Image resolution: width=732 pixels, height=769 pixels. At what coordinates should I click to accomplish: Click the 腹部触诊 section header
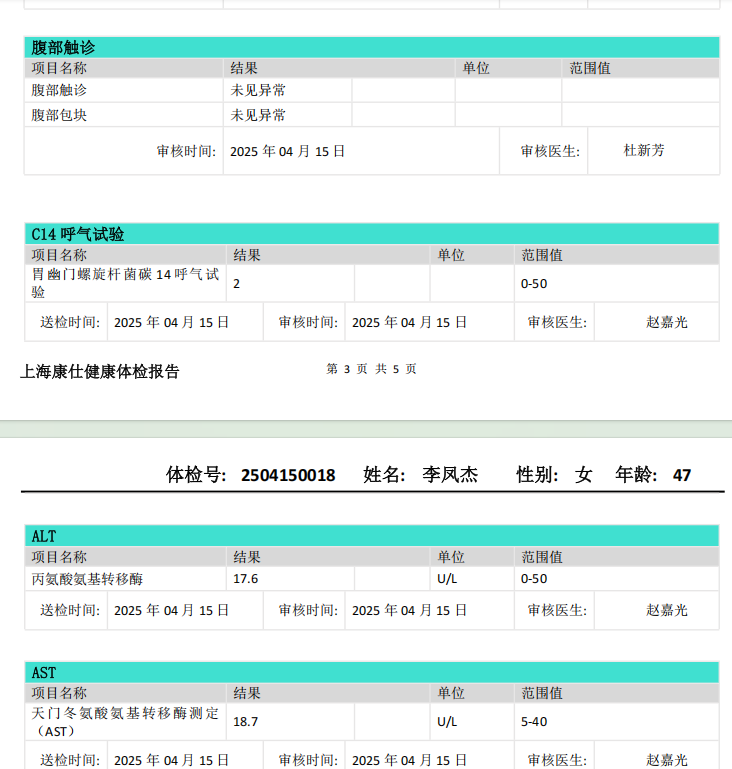click(64, 47)
